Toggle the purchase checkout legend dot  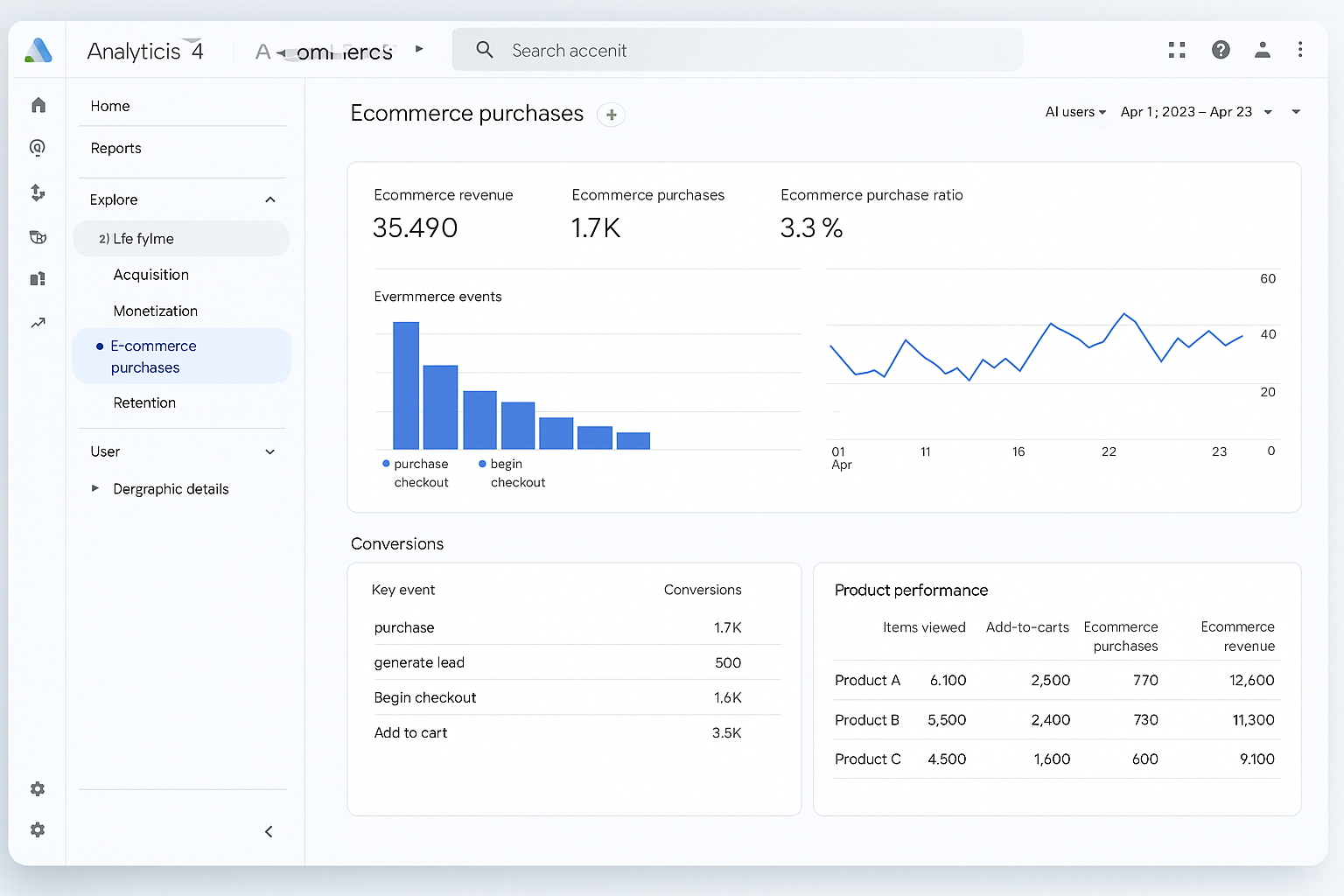386,464
